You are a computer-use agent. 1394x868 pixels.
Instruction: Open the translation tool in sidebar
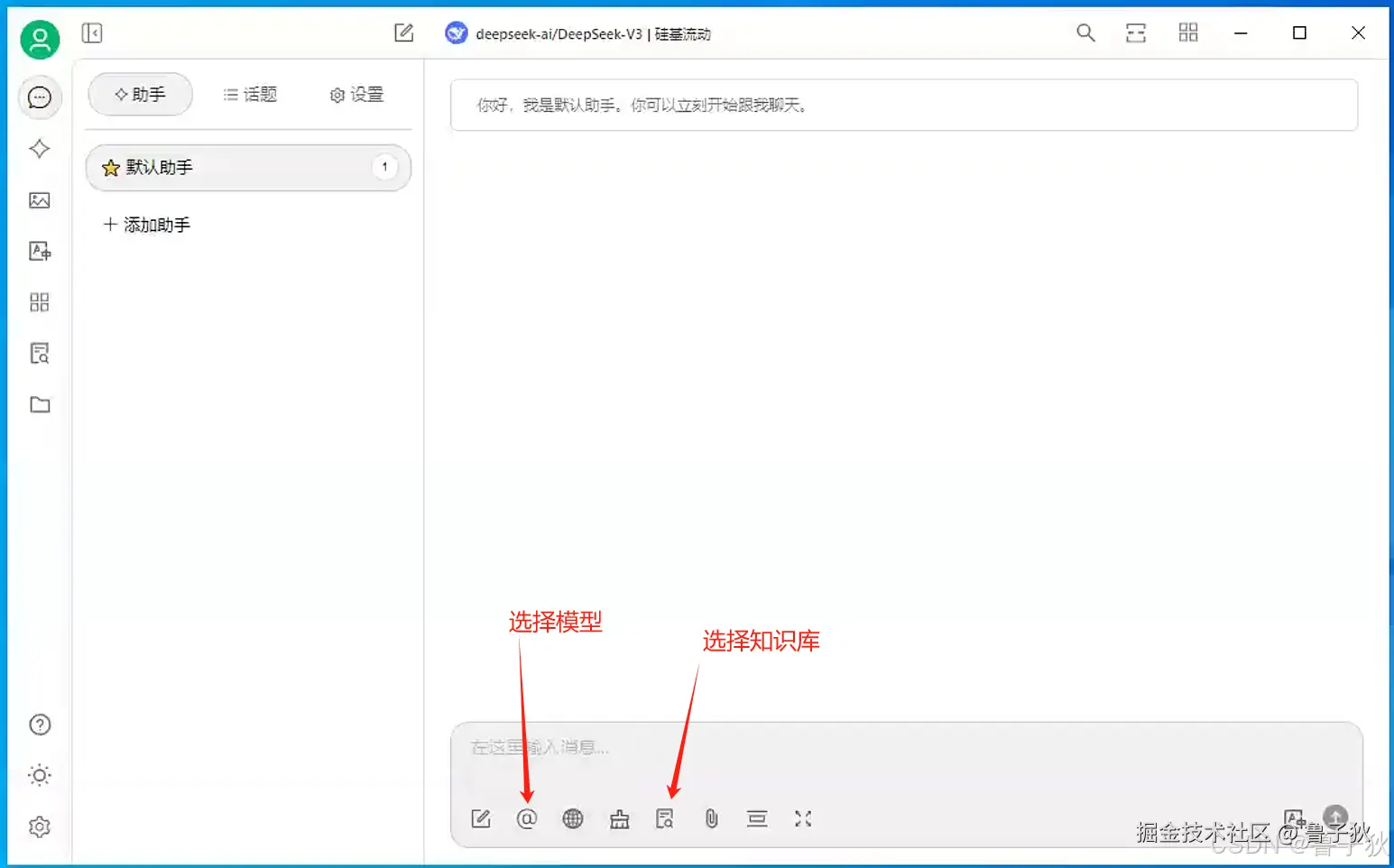39,252
